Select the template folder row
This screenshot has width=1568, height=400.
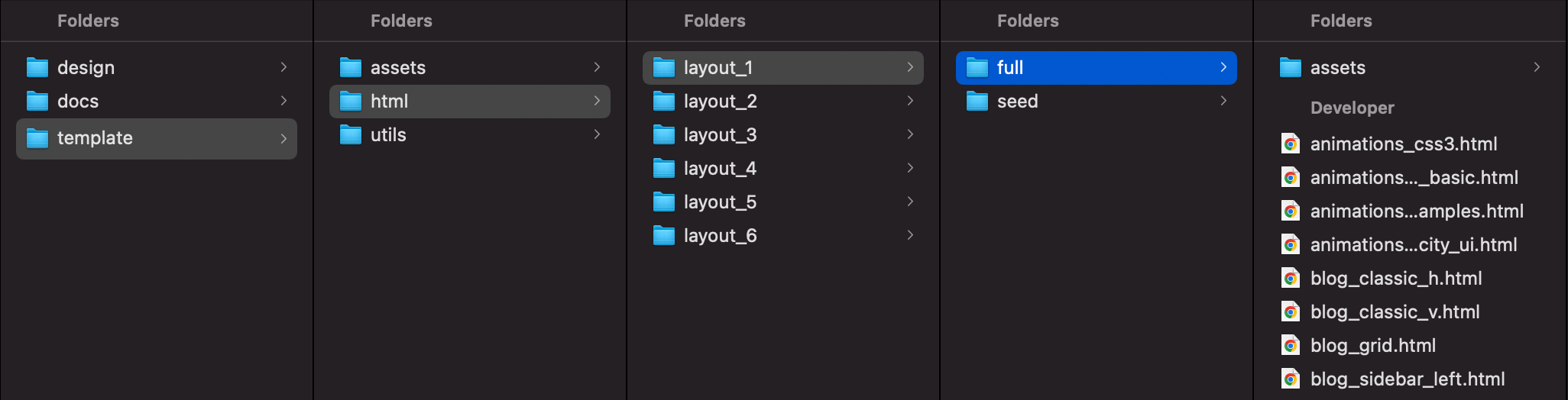click(156, 138)
